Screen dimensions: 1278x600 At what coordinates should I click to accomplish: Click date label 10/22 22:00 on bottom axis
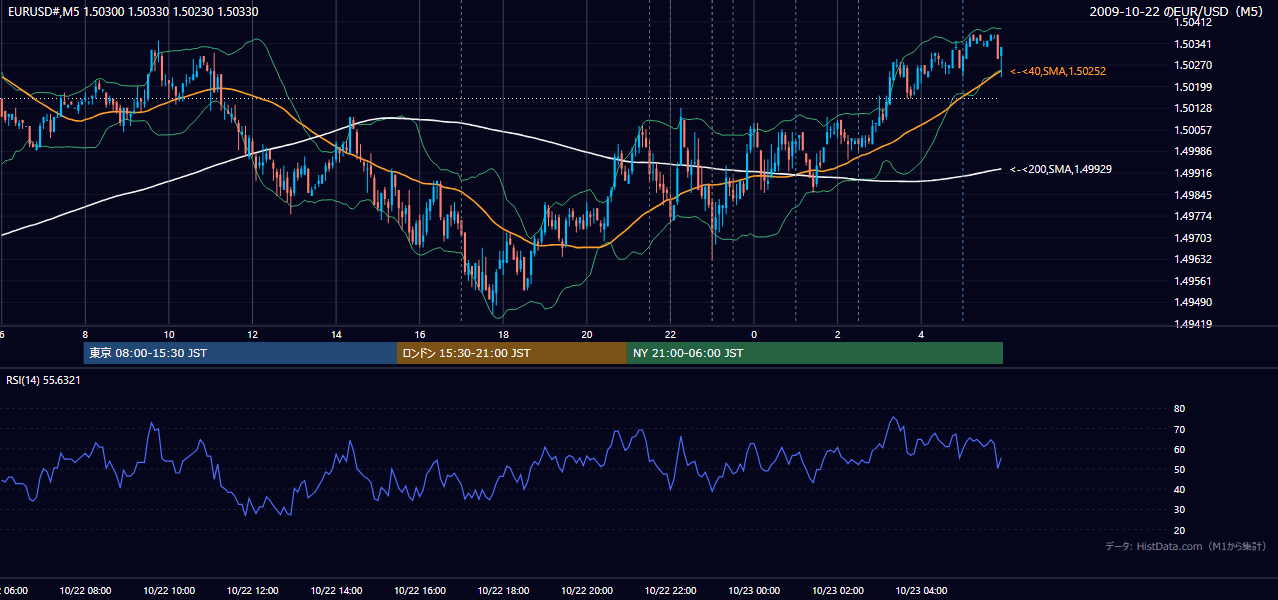(x=670, y=591)
